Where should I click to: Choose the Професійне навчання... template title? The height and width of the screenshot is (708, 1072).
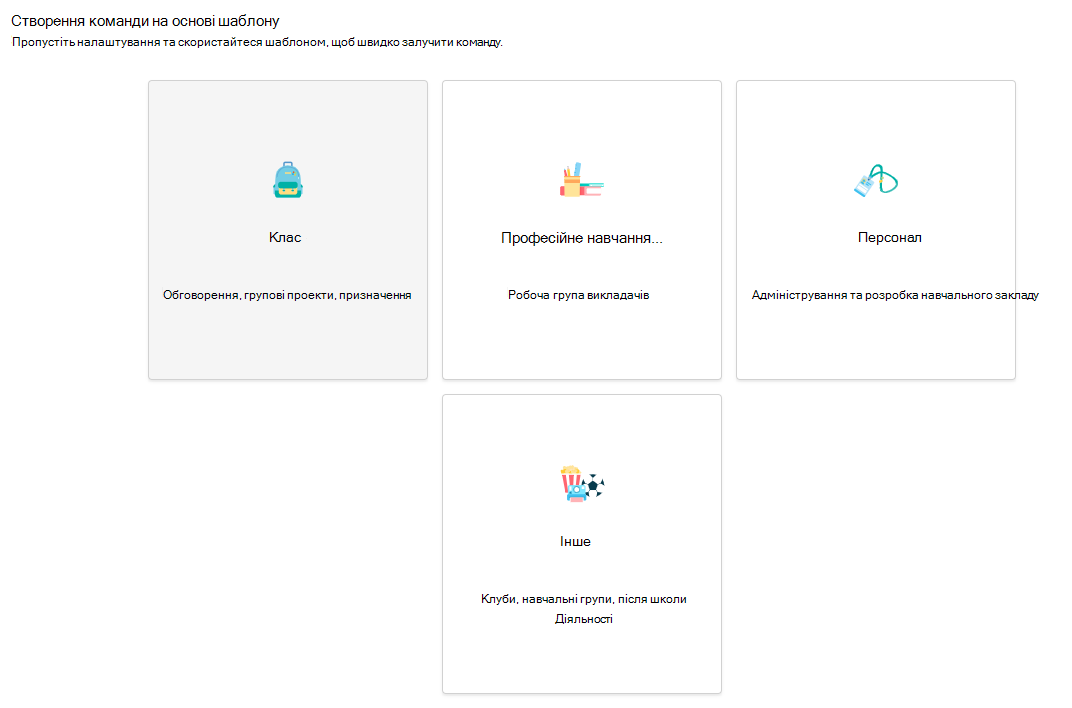(x=582, y=238)
